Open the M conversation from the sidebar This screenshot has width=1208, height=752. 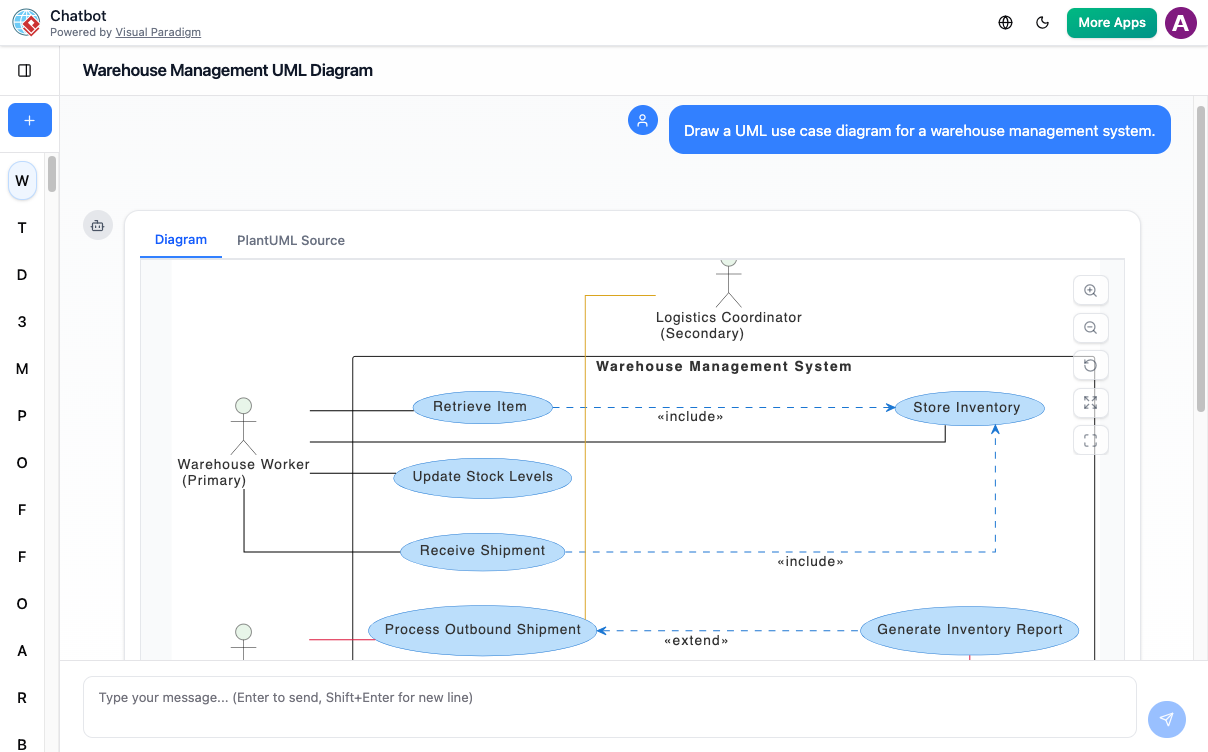tap(21, 368)
